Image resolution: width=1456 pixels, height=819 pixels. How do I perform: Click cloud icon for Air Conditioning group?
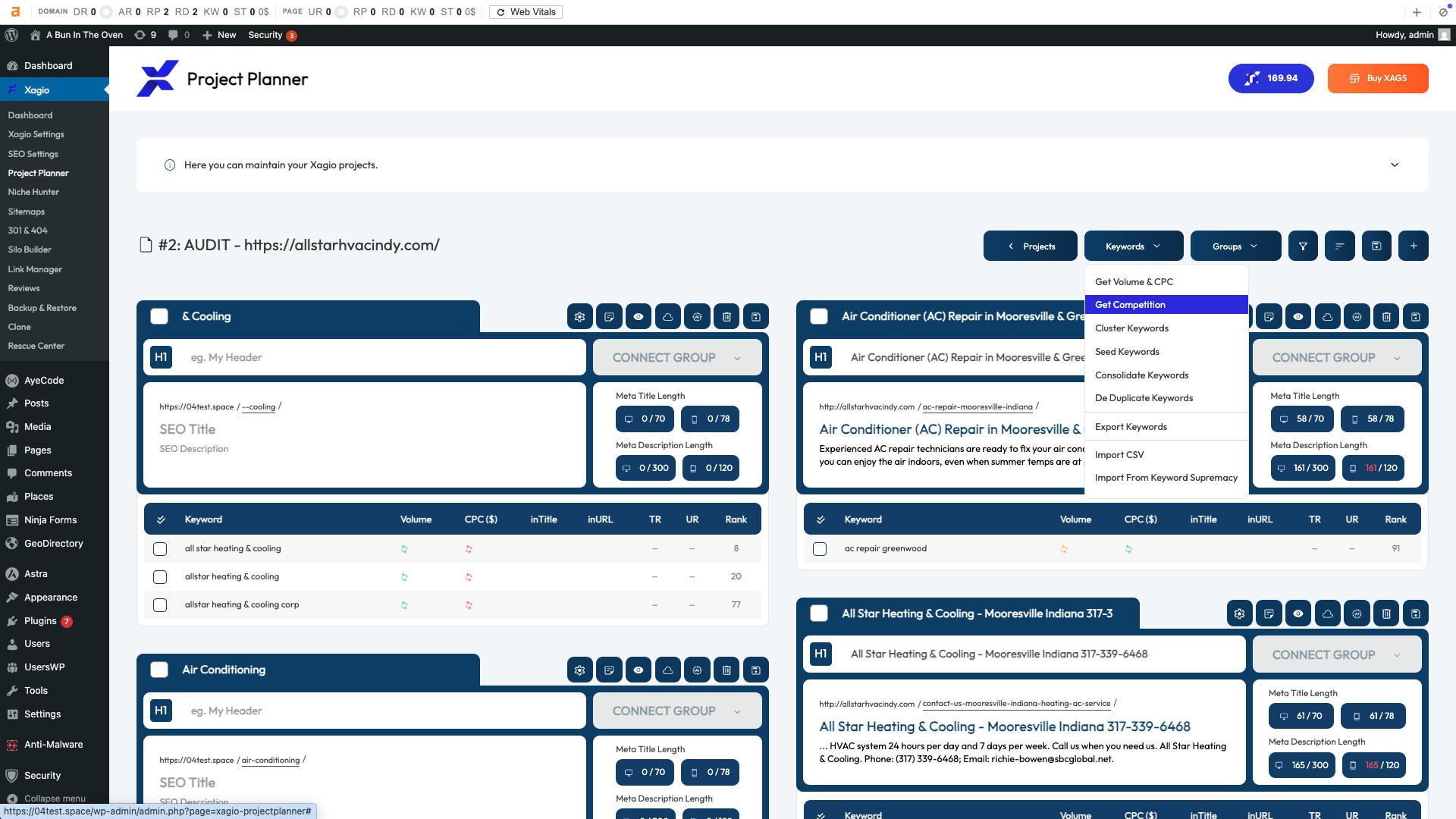668,670
